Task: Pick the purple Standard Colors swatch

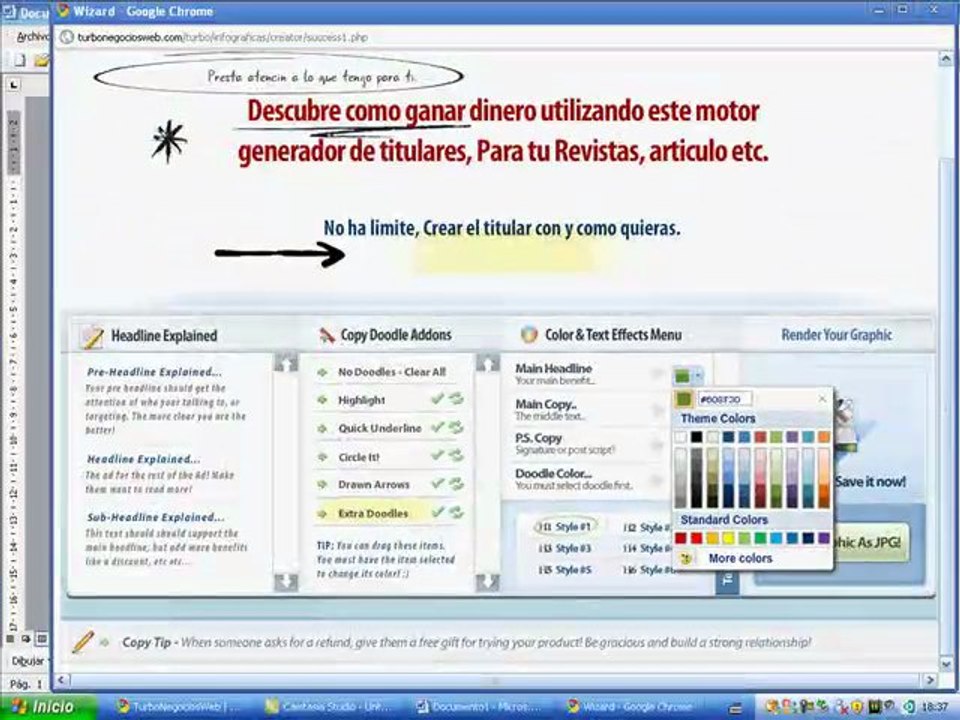Action: coord(824,538)
